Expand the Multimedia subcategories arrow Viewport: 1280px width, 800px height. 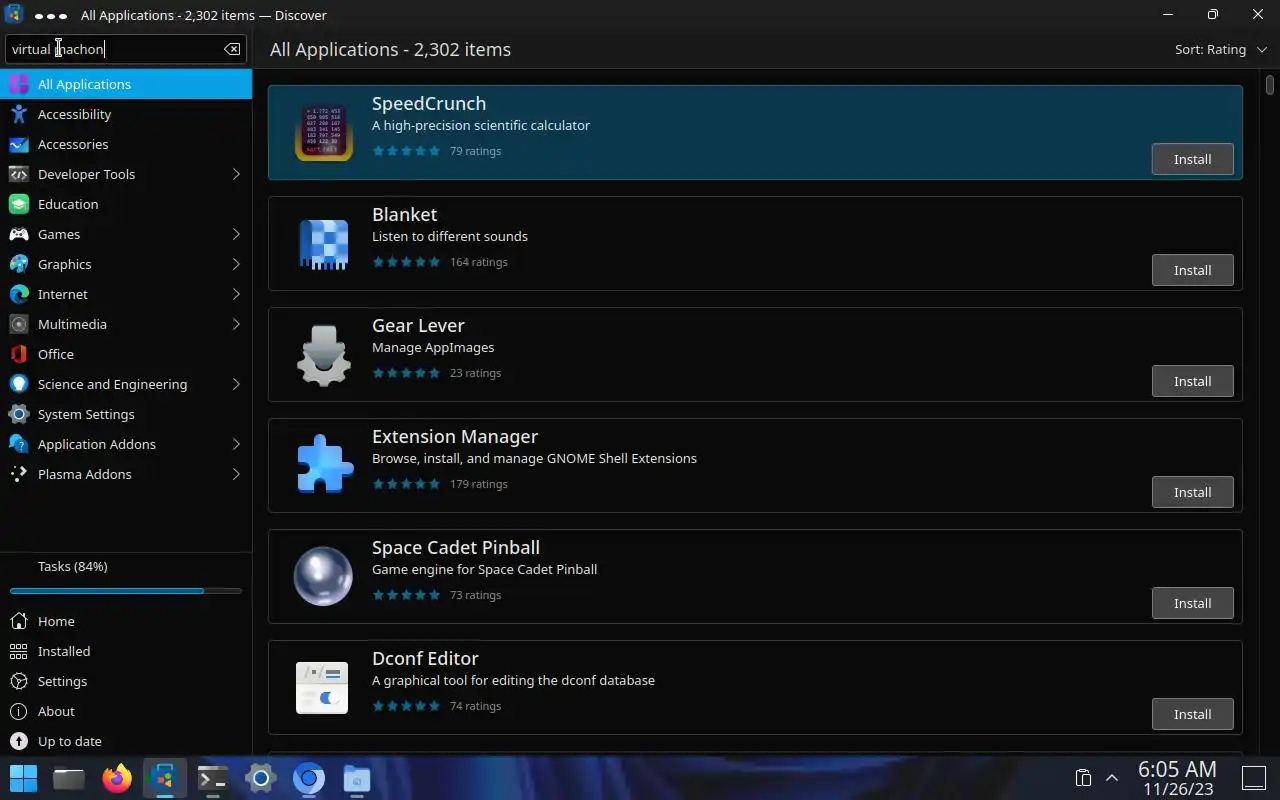pyautogui.click(x=236, y=324)
